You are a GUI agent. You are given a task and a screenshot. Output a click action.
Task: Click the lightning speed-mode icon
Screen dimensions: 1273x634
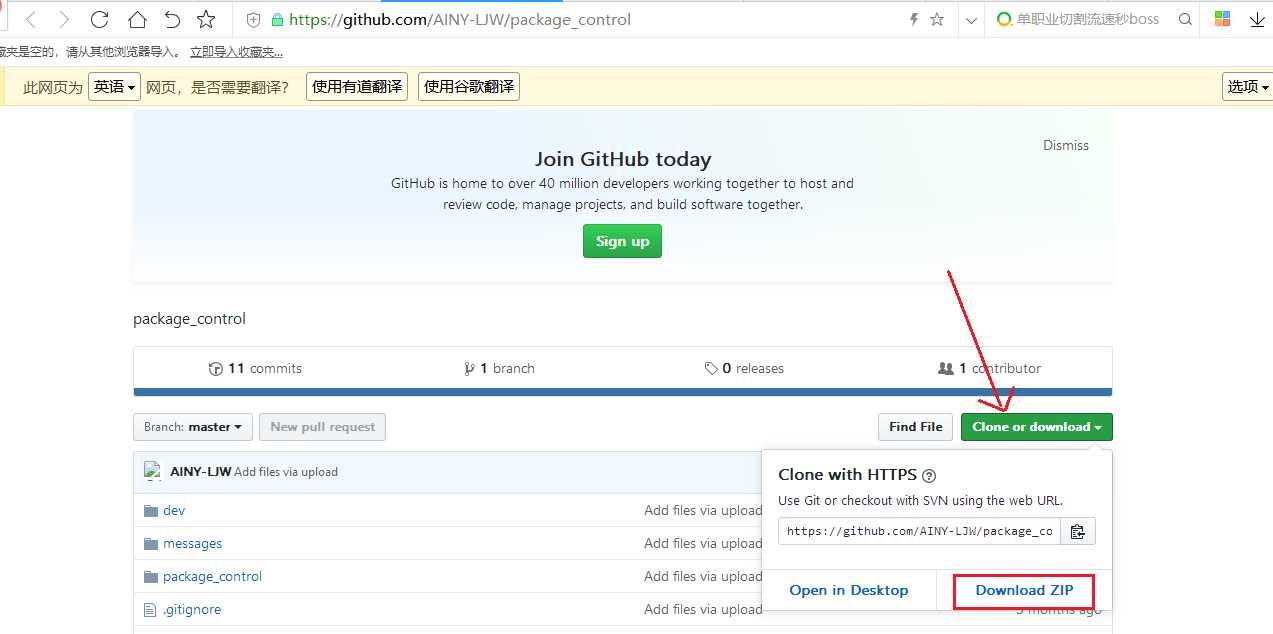tap(913, 19)
